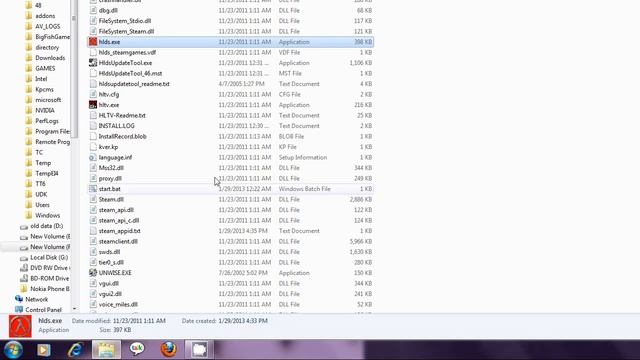Select the Windows folder in the tree

(x=47, y=215)
